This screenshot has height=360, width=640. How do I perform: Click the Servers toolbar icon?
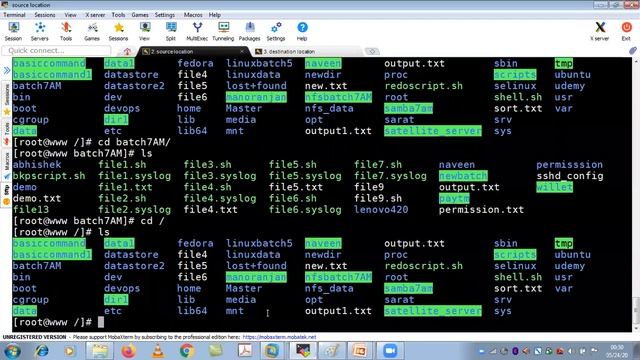40,31
